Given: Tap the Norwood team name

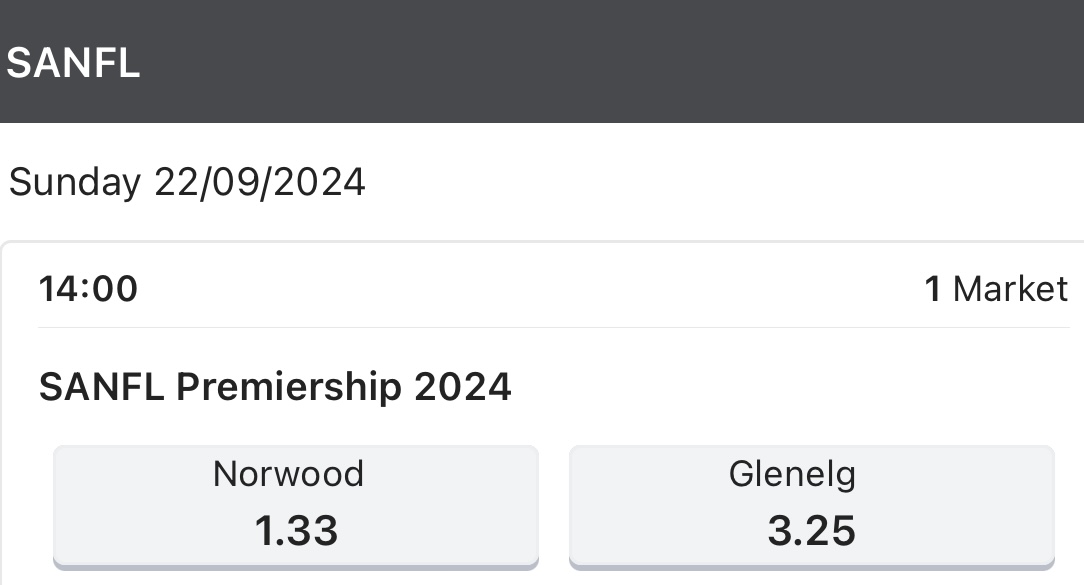Looking at the screenshot, I should 288,473.
